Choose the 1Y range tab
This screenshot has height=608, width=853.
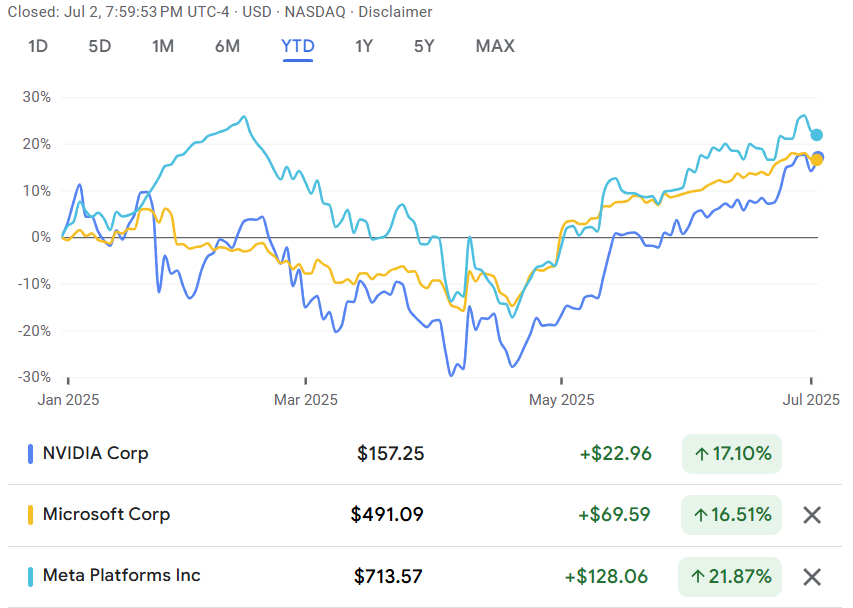(364, 46)
